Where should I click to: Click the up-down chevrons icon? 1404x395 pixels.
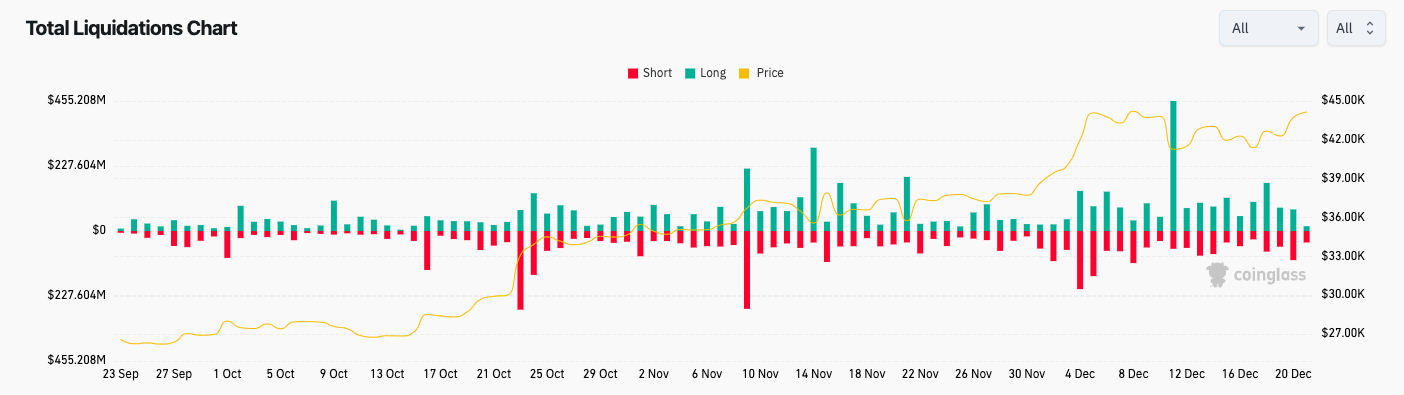1369,28
